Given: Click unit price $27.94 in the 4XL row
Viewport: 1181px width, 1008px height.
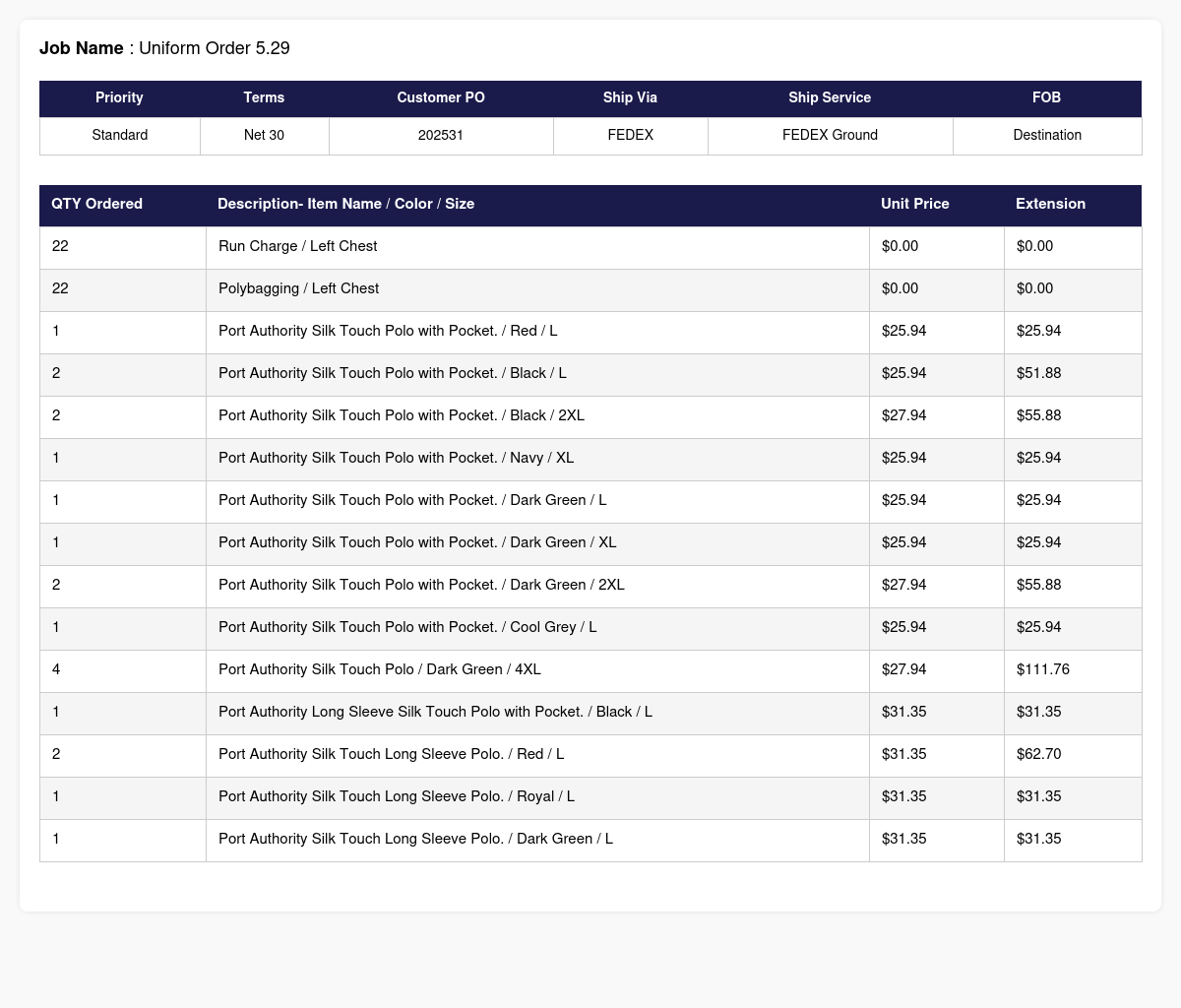Looking at the screenshot, I should click(x=903, y=669).
